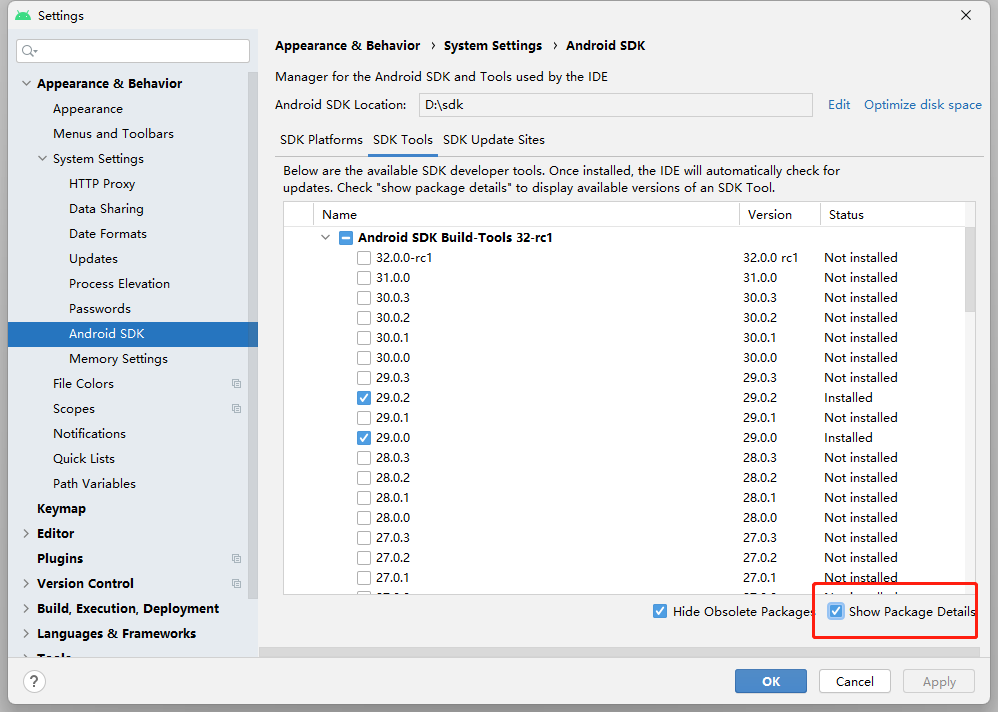Select Android SDK in settings tree
Image resolution: width=998 pixels, height=712 pixels.
[133, 334]
